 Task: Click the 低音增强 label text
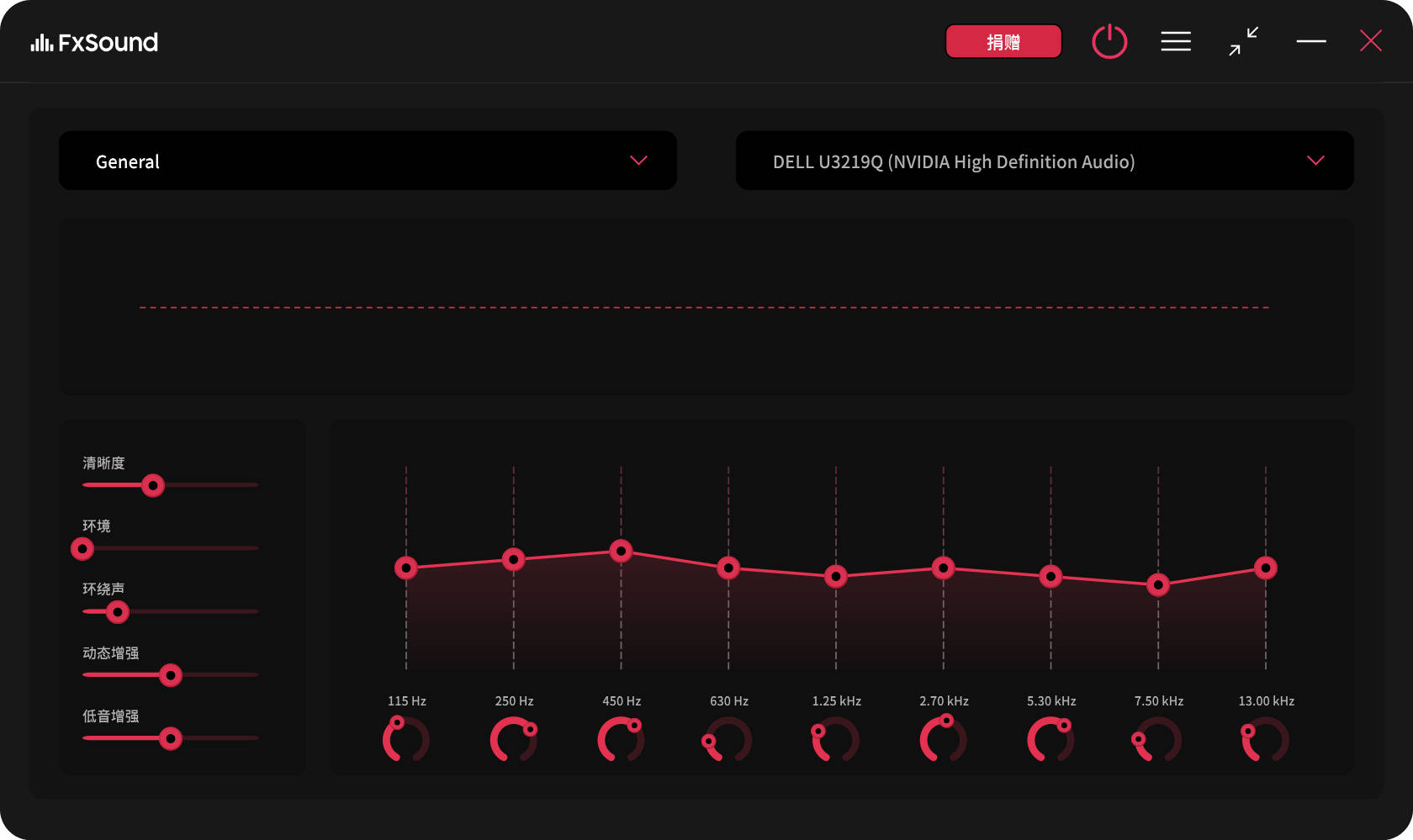tap(111, 716)
